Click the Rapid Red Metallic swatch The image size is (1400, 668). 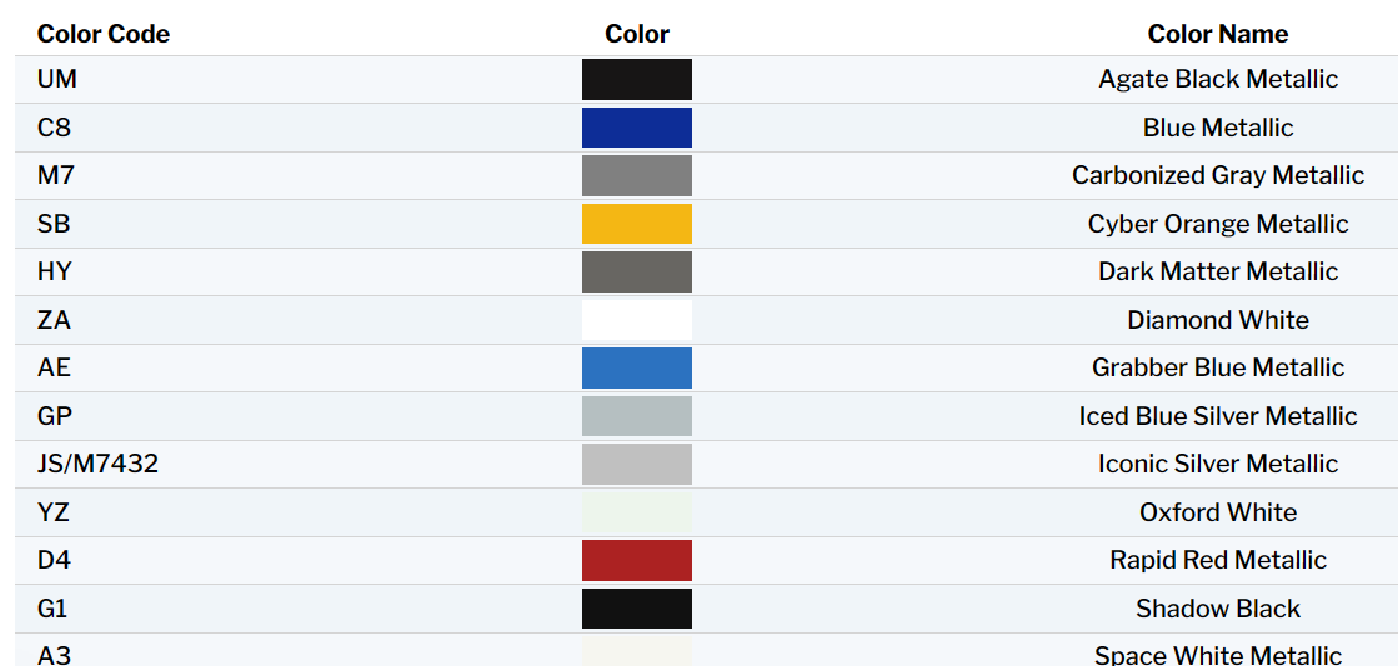click(x=637, y=560)
